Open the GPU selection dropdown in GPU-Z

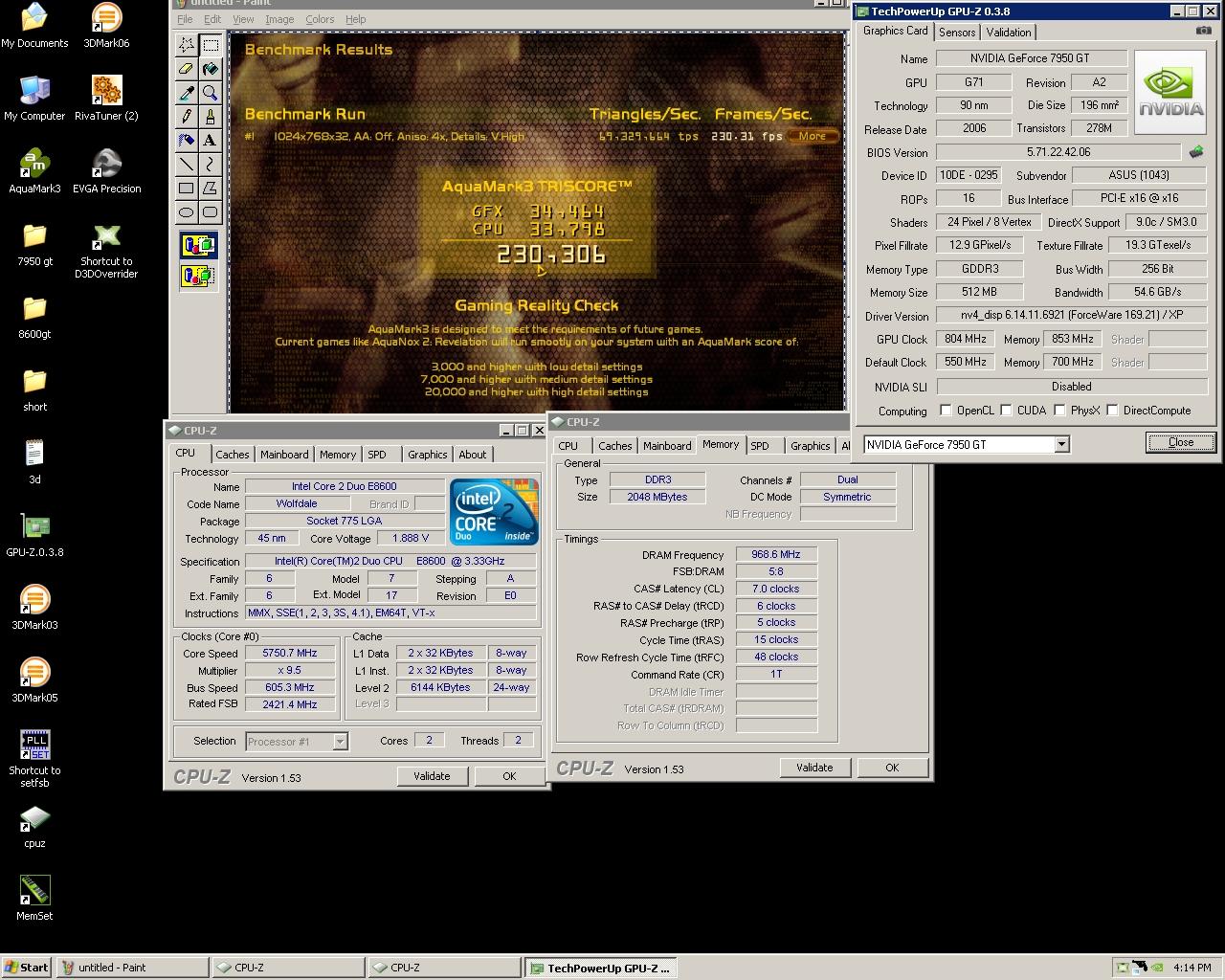point(1061,444)
